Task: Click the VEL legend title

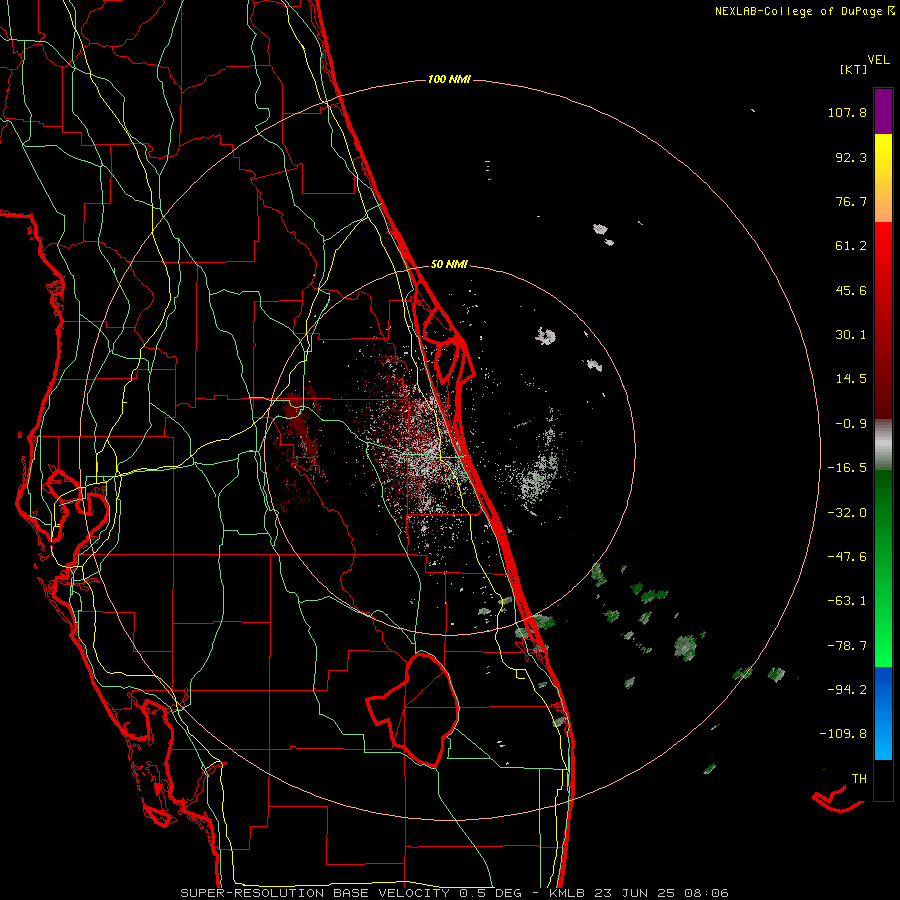Action: [878, 60]
